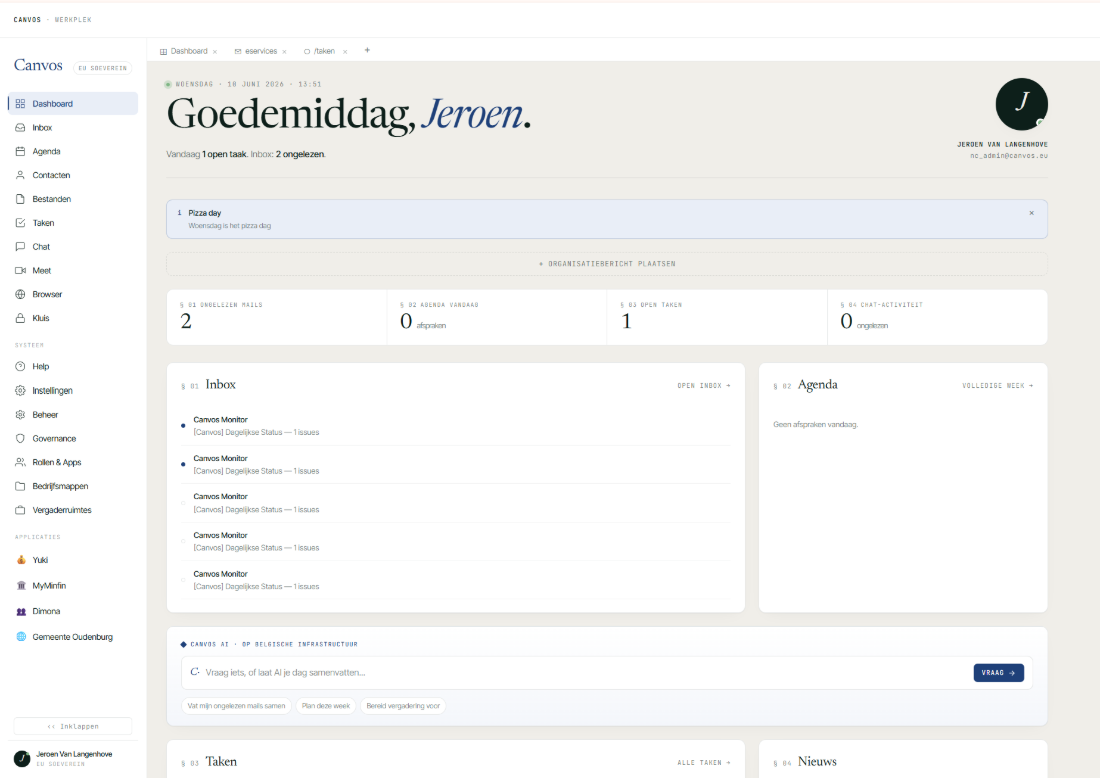Select the 'Bereid vergadering voor' suggestion
The image size is (1100, 778).
tap(403, 706)
